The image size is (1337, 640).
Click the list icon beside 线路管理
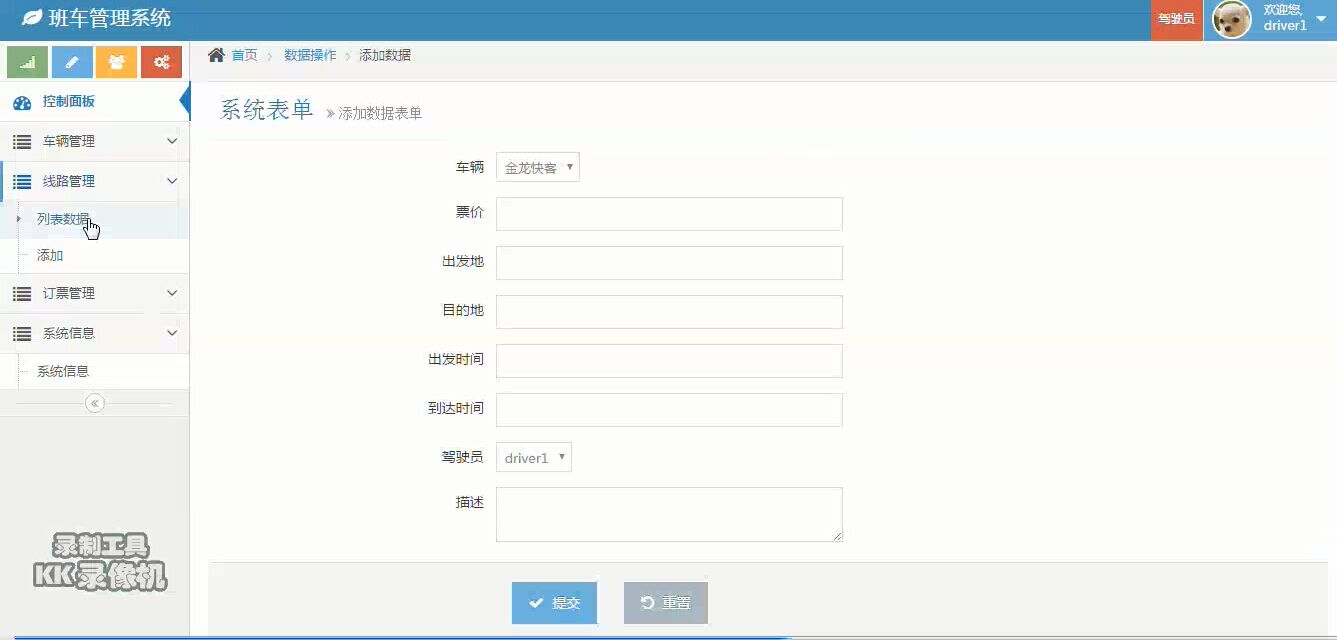click(22, 182)
